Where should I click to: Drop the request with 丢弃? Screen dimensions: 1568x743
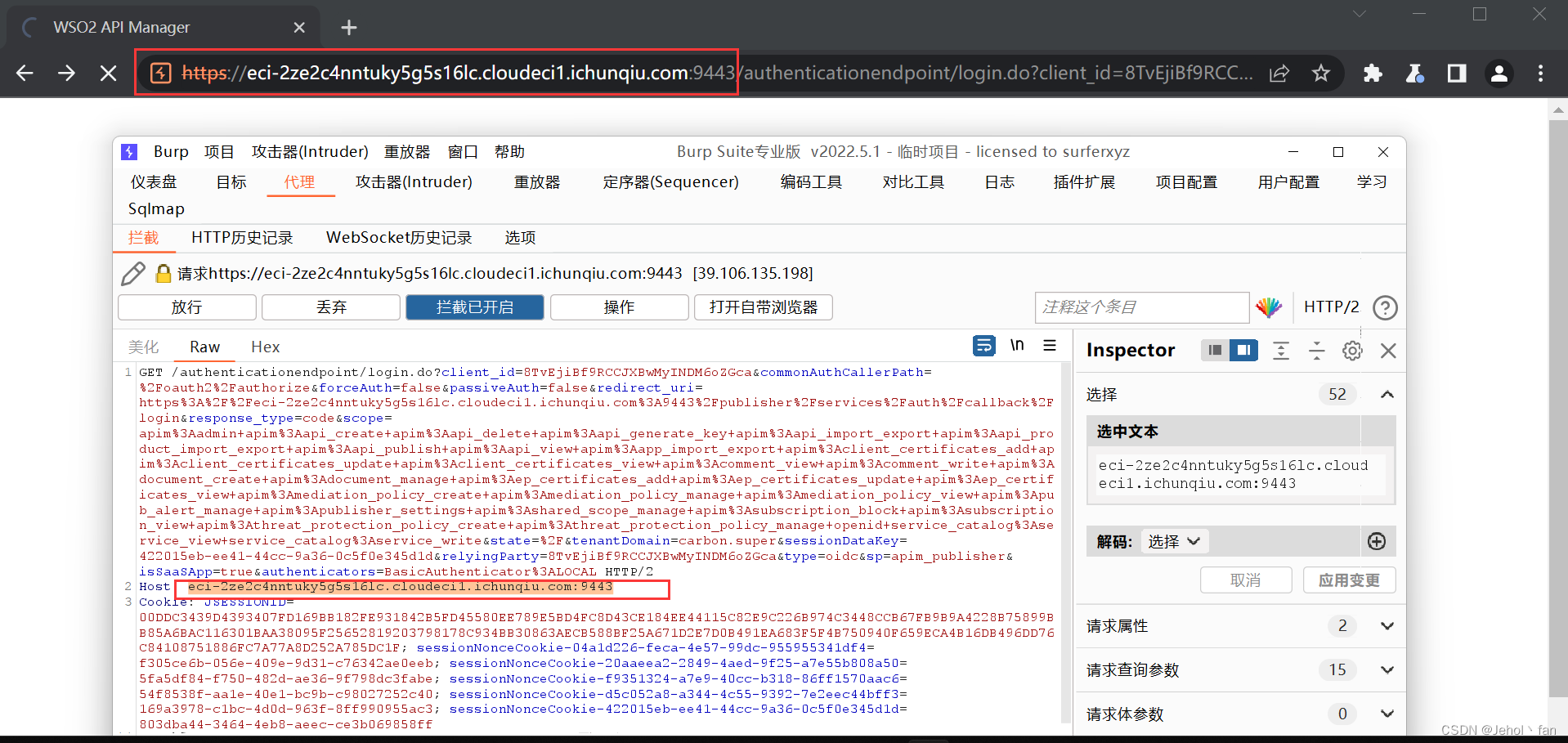pos(331,307)
